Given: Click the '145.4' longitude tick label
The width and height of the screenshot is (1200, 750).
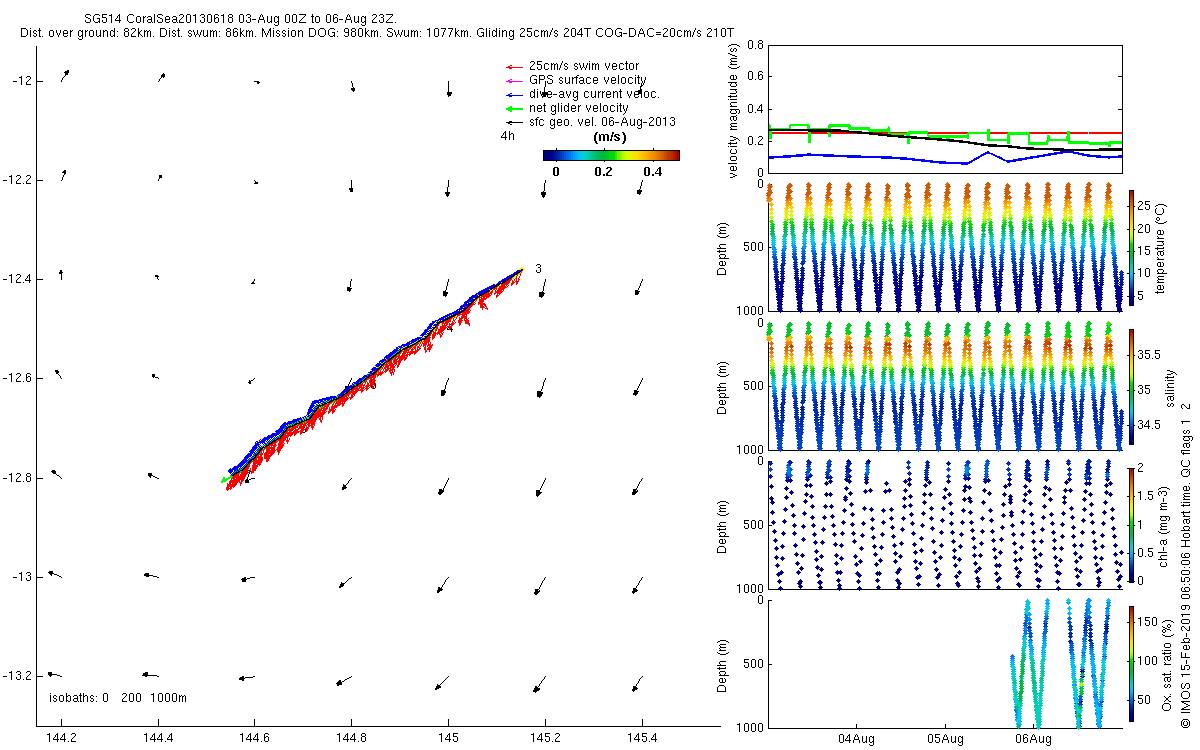Looking at the screenshot, I should click(641, 738).
